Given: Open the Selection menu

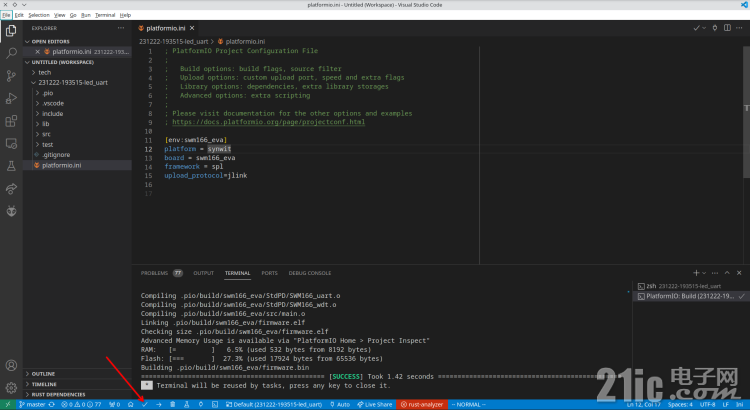Looking at the screenshot, I should pyautogui.click(x=39, y=15).
